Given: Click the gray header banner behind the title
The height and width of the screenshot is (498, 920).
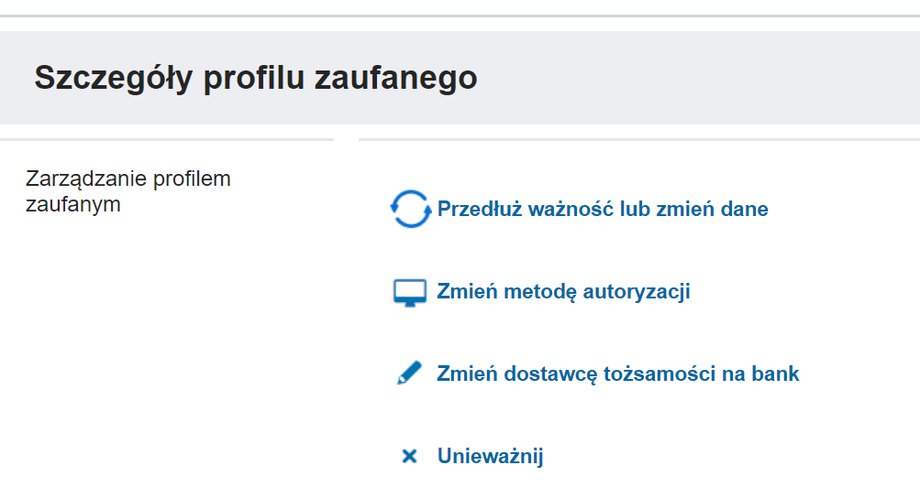Looking at the screenshot, I should [x=460, y=77].
